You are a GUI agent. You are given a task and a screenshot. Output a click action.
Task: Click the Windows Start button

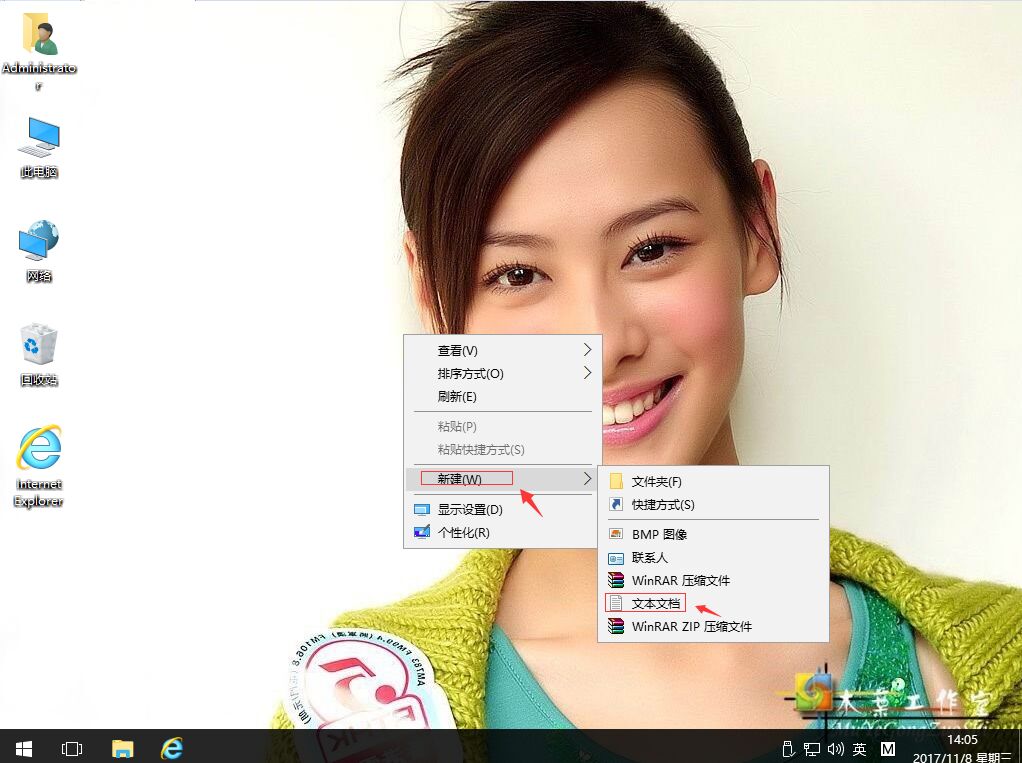22,747
